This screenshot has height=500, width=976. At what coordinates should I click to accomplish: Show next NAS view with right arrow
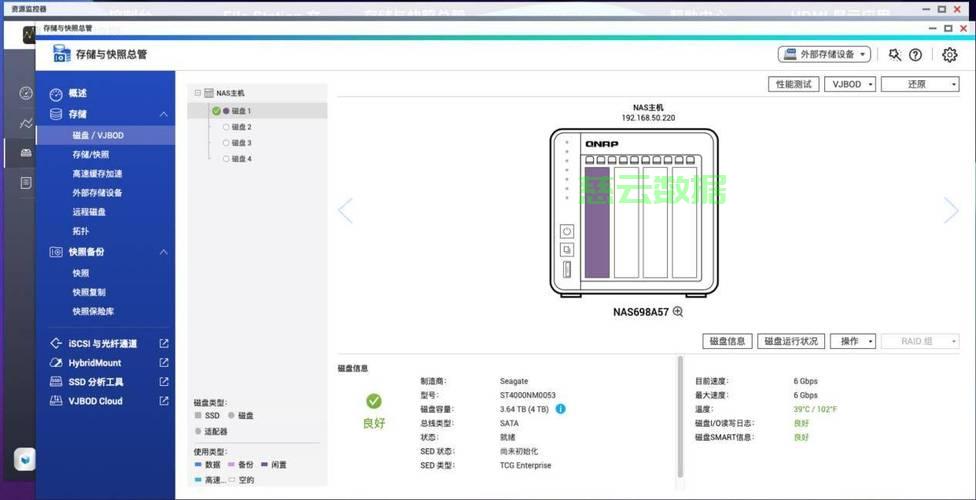point(950,210)
